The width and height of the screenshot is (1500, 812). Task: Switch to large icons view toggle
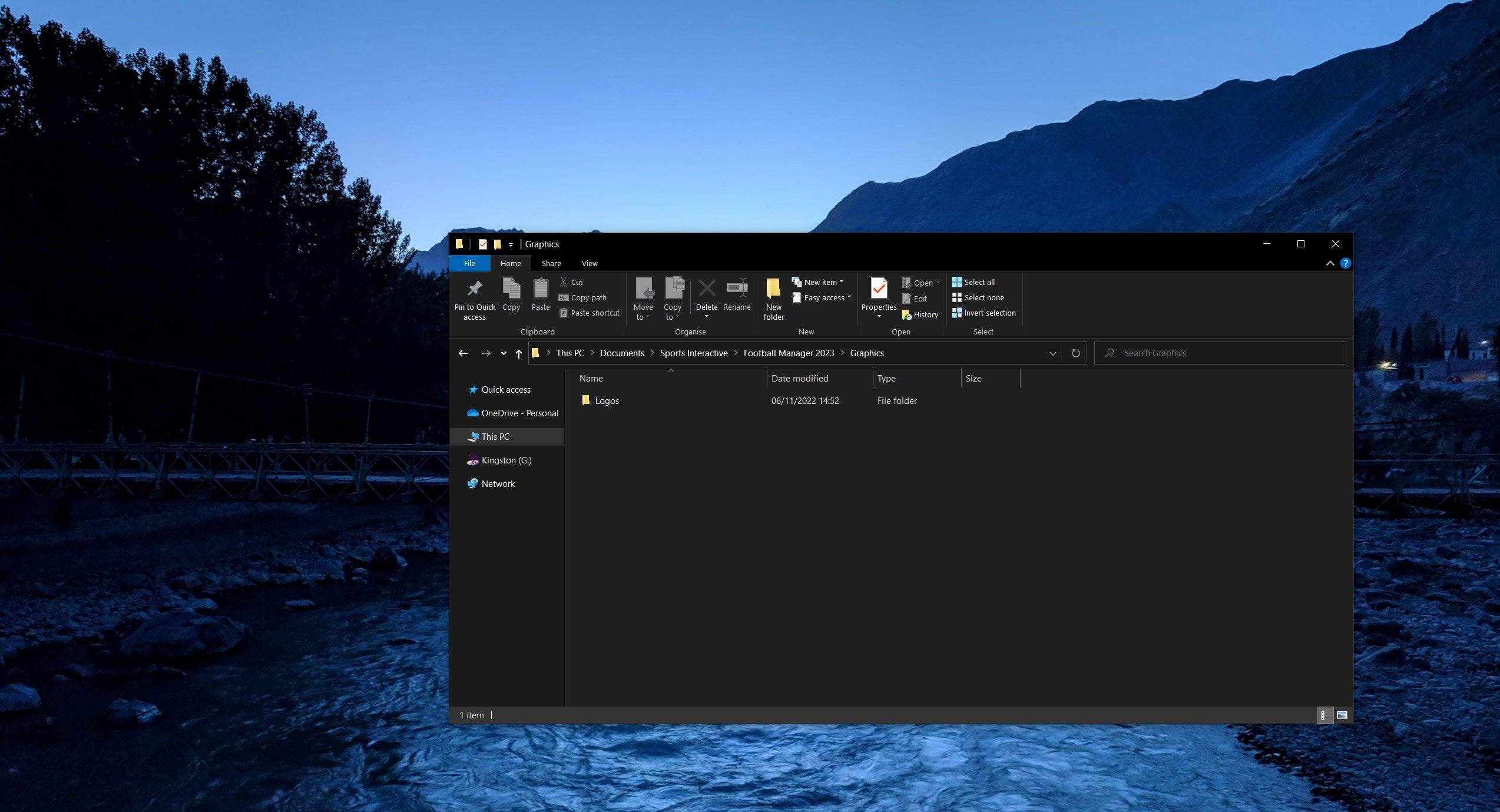point(1342,715)
